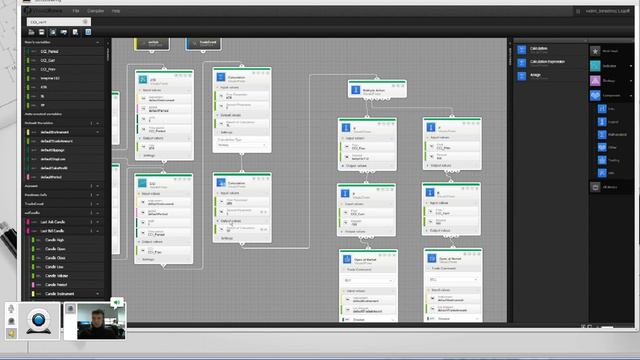Select the Trading subcategory icon

(602, 160)
